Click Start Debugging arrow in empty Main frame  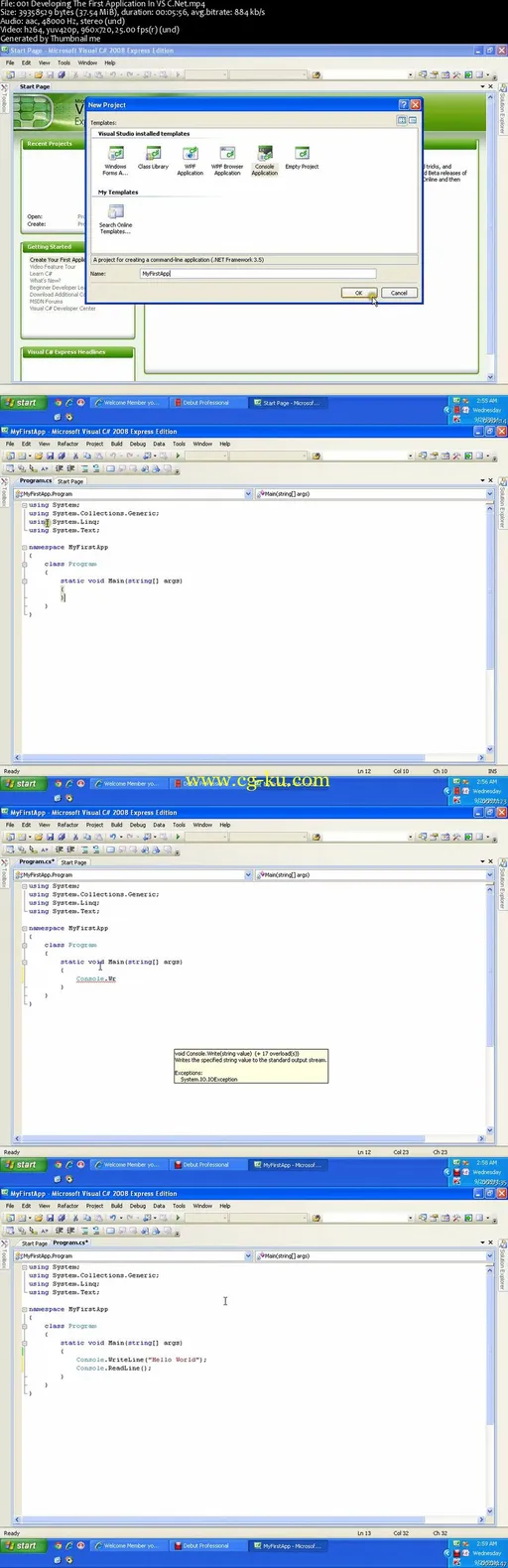point(178,456)
